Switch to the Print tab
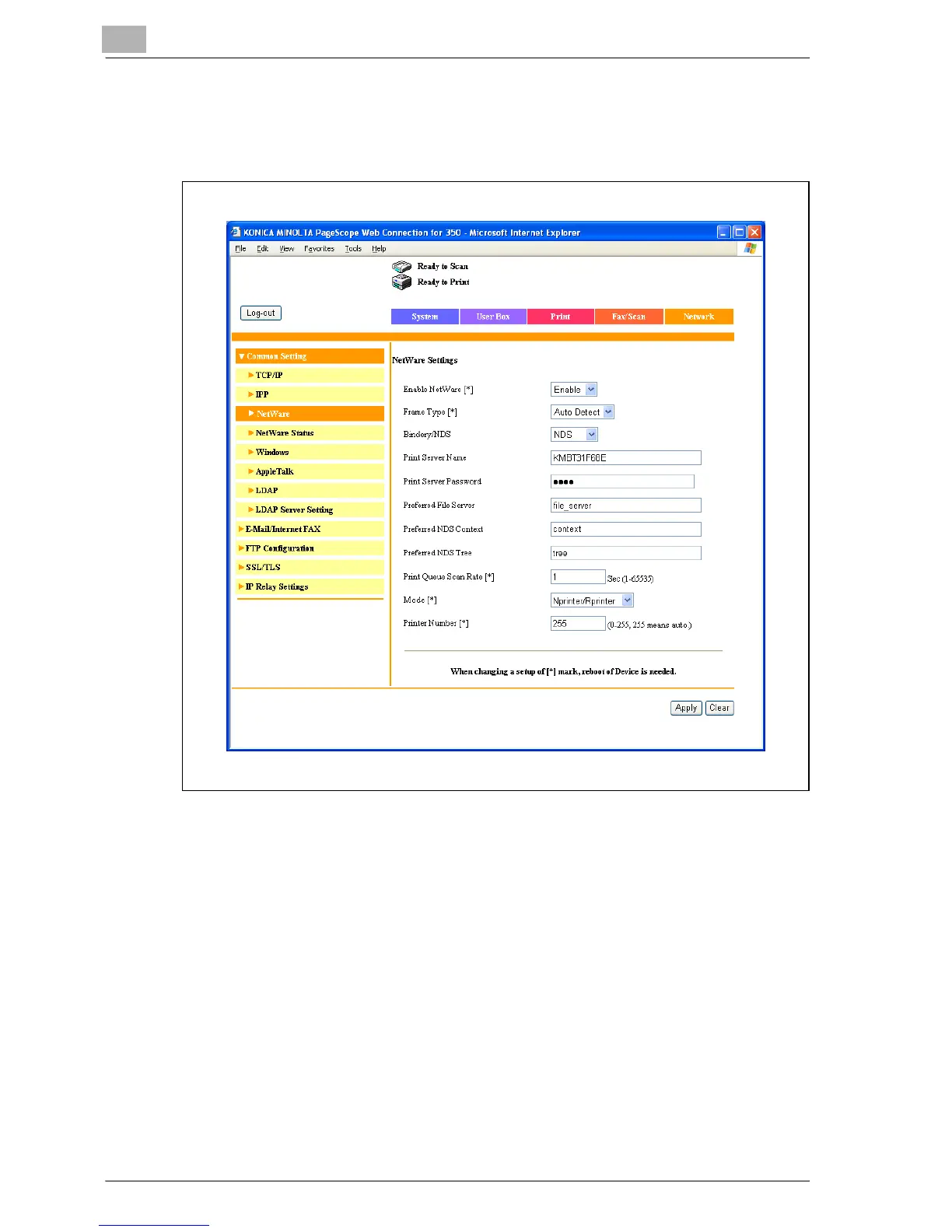This screenshot has width=952, height=1232. click(x=561, y=317)
